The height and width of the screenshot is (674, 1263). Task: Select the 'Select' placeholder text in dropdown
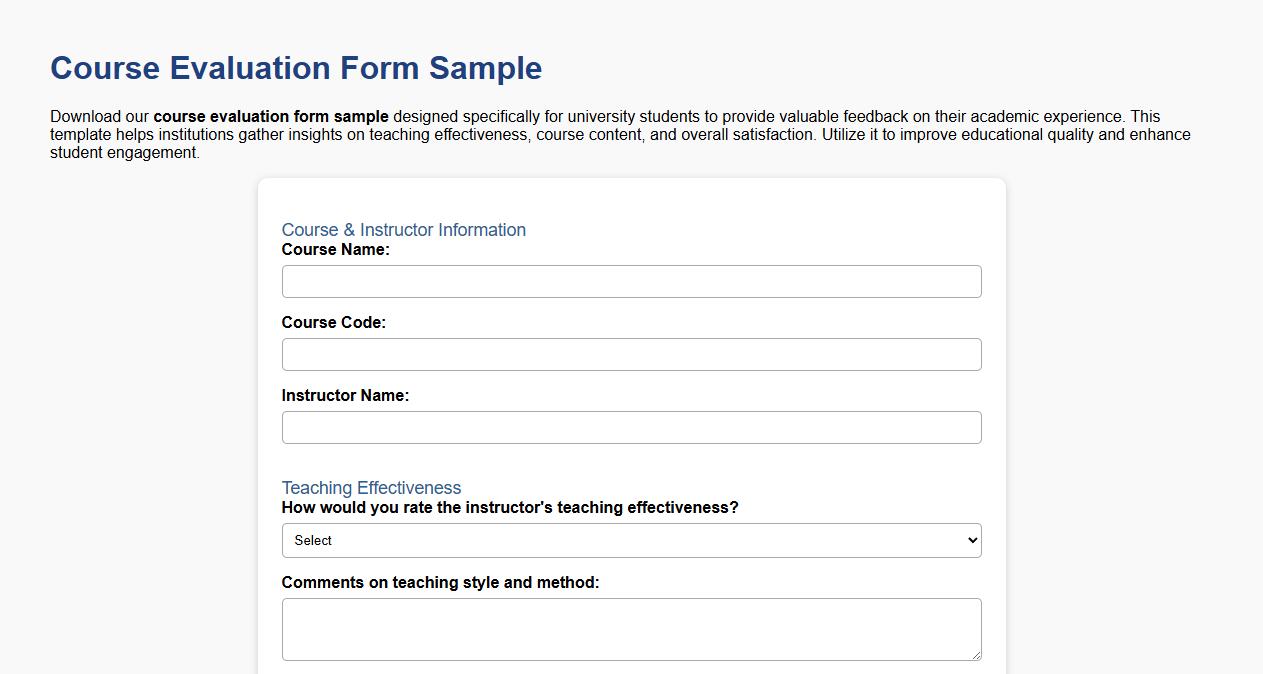(x=312, y=540)
